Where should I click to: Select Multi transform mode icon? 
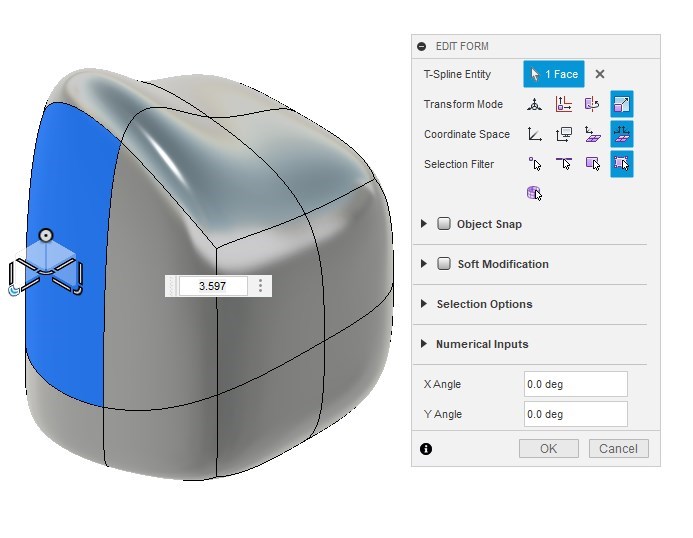(535, 104)
